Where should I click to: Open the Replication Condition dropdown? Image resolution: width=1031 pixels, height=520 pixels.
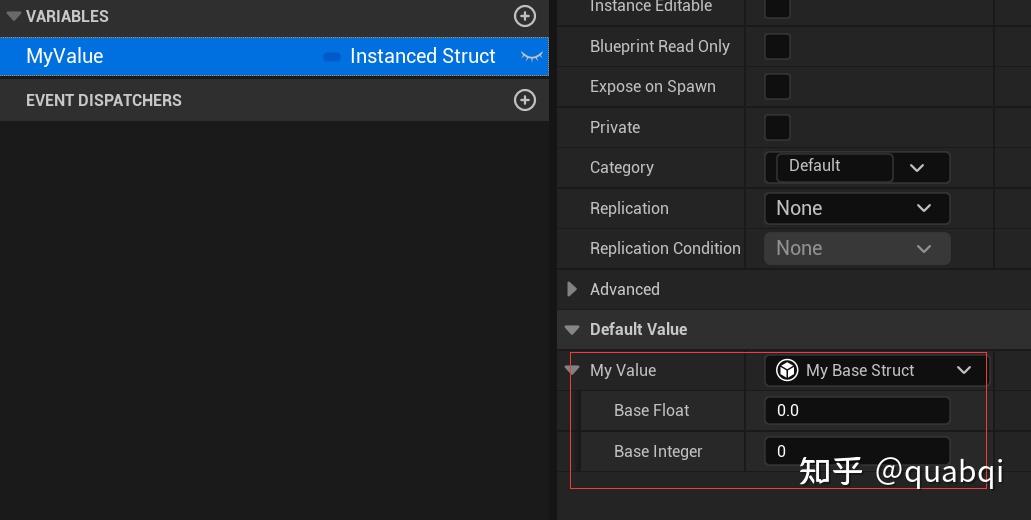856,248
